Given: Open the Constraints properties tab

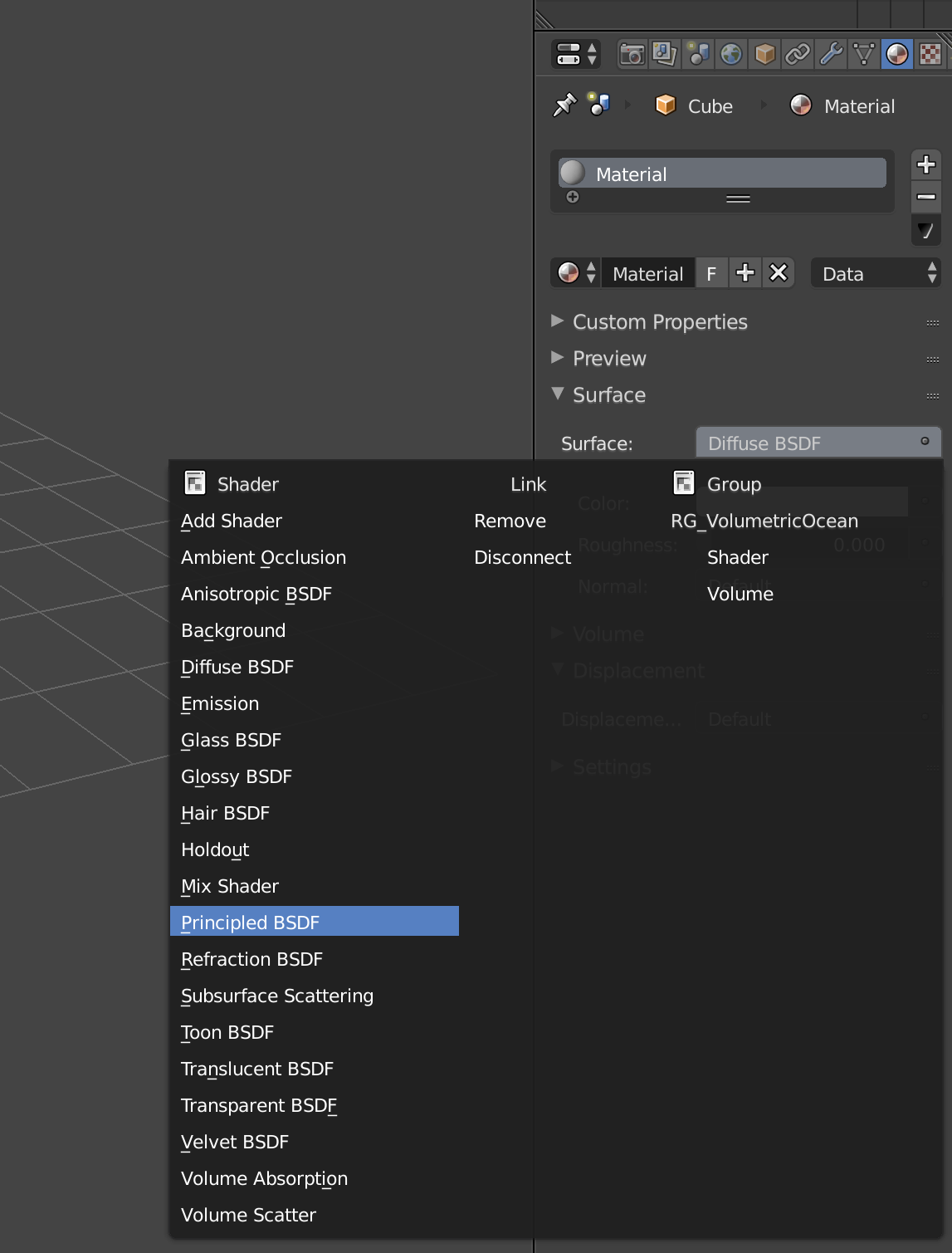Looking at the screenshot, I should click(x=798, y=55).
